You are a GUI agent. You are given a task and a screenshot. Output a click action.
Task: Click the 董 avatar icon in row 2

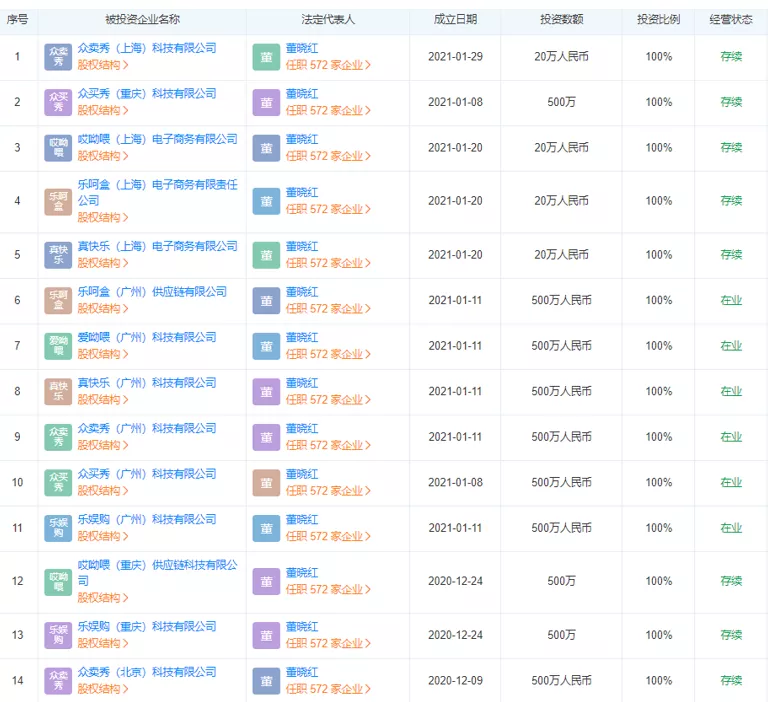pyautogui.click(x=266, y=103)
